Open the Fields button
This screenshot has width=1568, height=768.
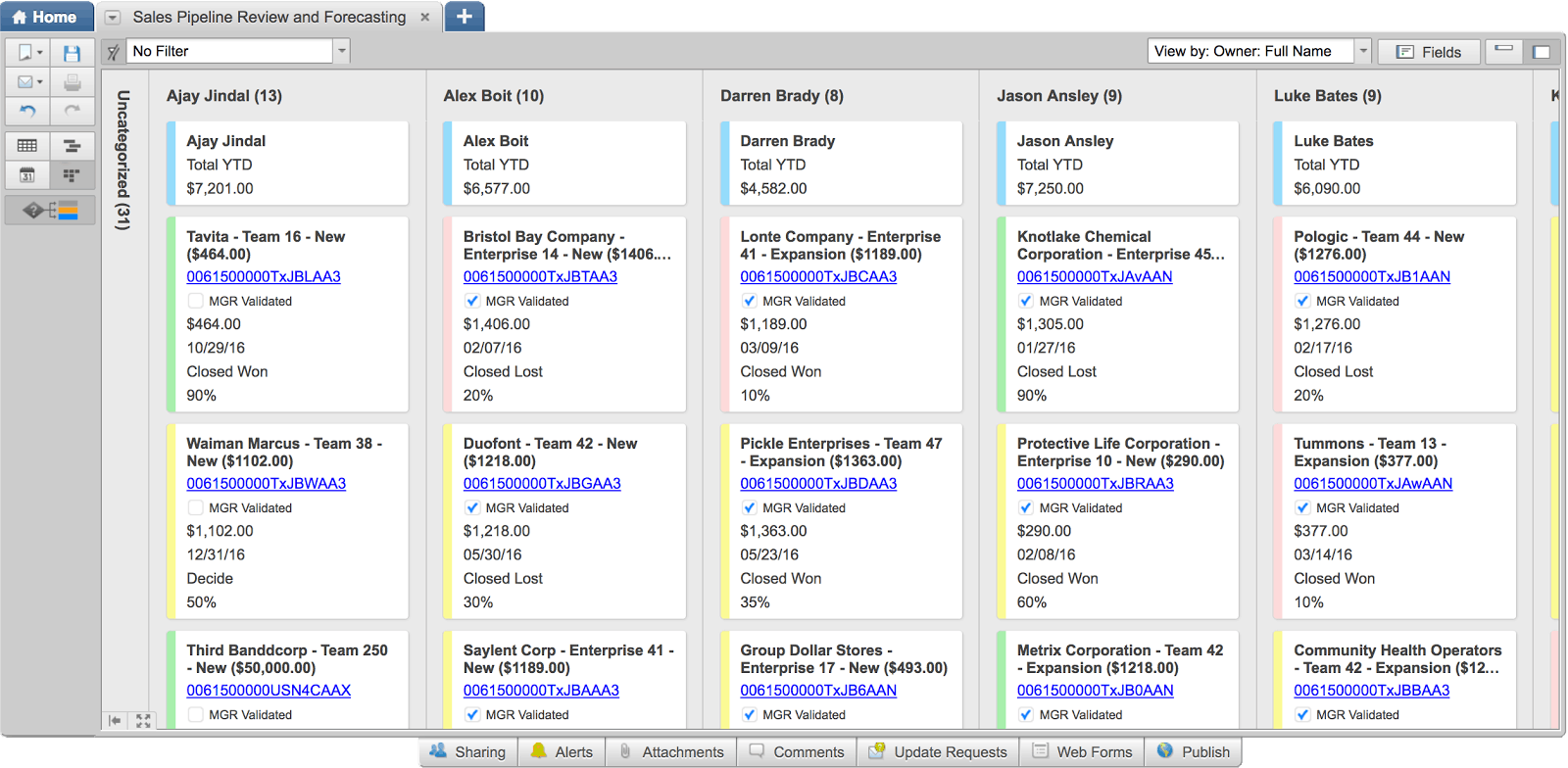1429,52
